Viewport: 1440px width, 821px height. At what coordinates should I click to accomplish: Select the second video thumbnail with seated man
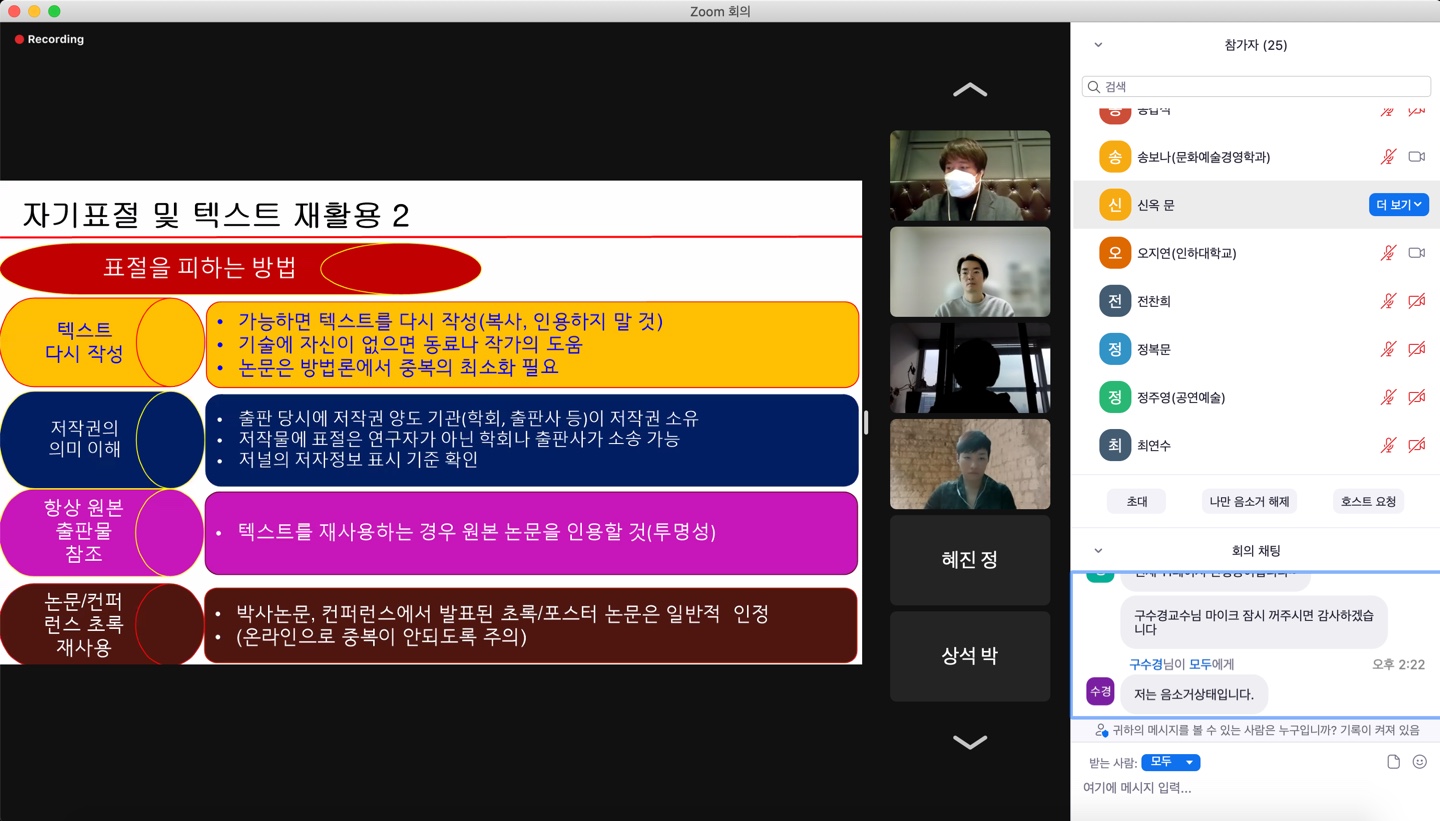point(970,271)
